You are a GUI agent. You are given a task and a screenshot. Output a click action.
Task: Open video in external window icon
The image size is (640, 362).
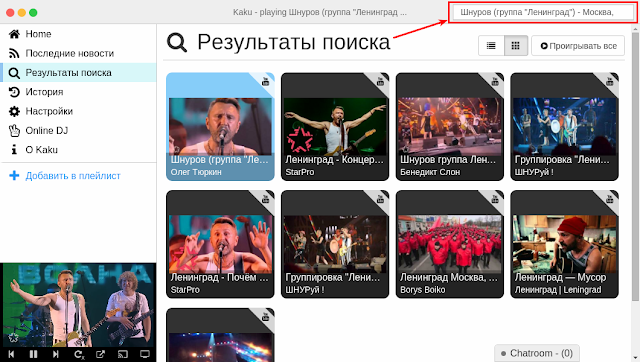(100, 354)
